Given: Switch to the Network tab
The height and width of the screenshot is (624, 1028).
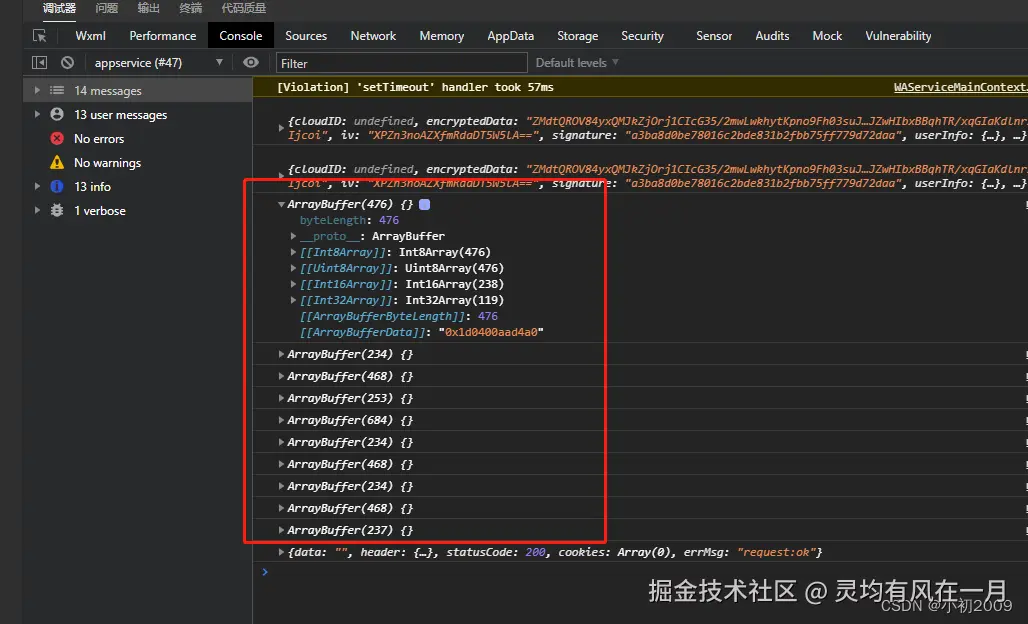Looking at the screenshot, I should coord(373,36).
